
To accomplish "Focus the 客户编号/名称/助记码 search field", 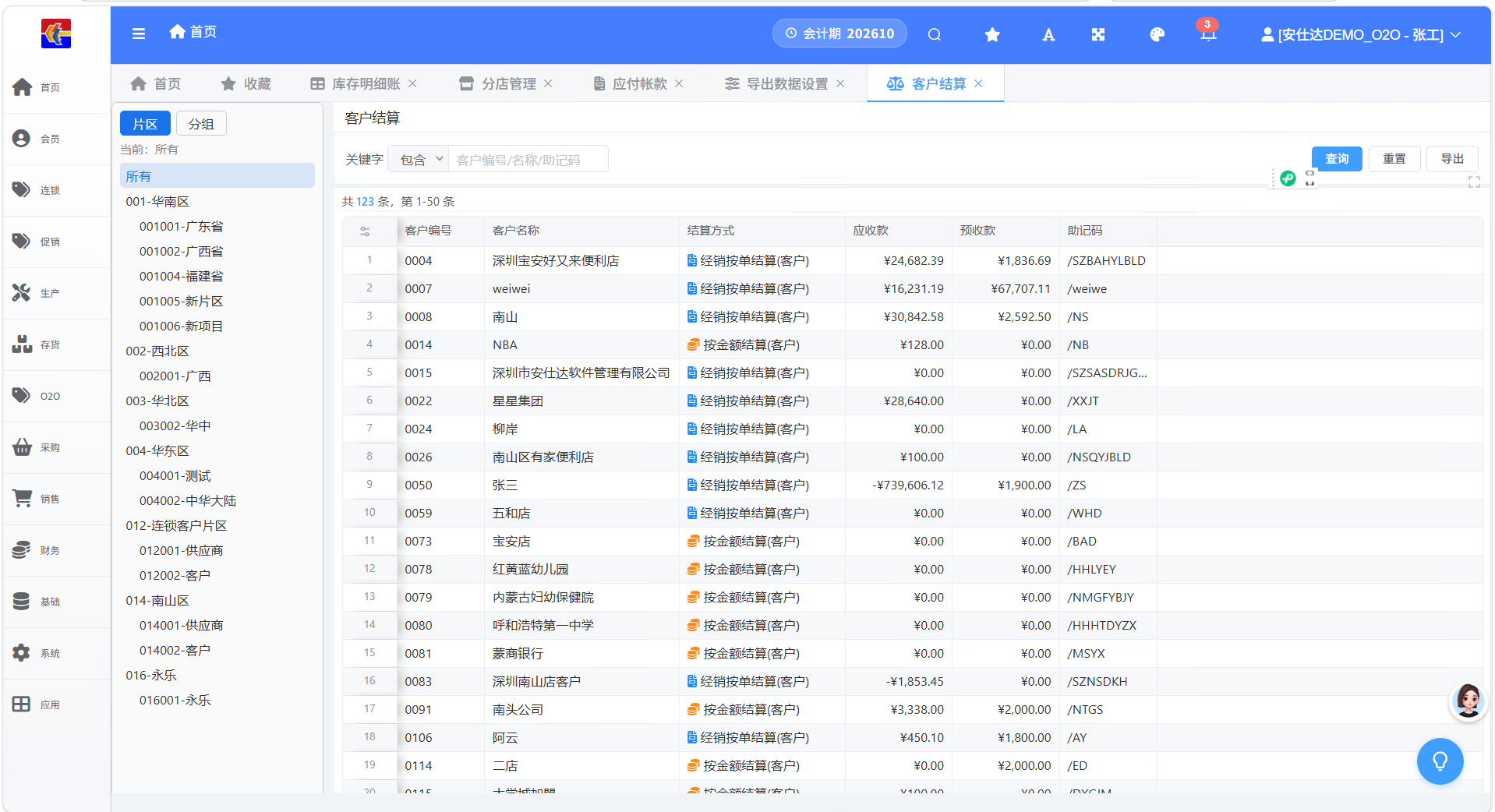I will pos(528,159).
